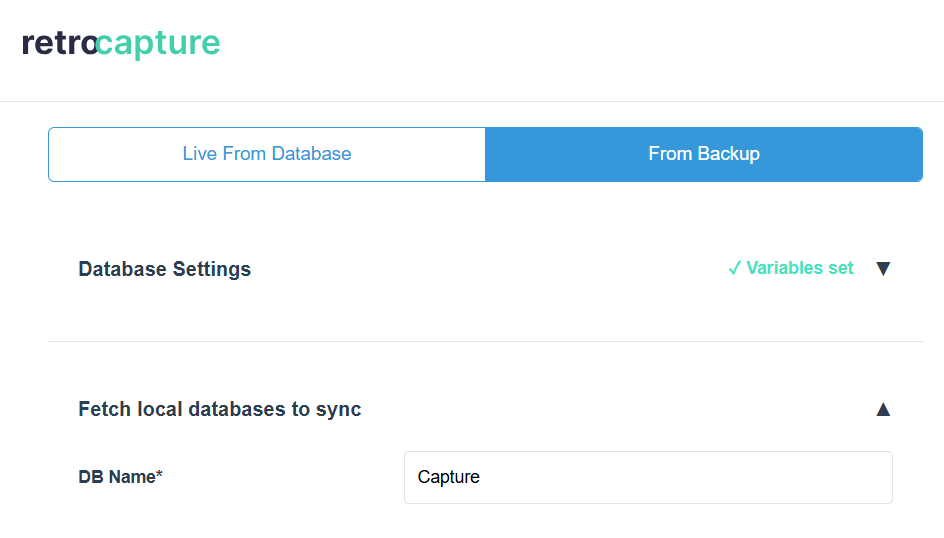This screenshot has width=944, height=538.
Task: Select the From Backup tab
Action: (703, 154)
